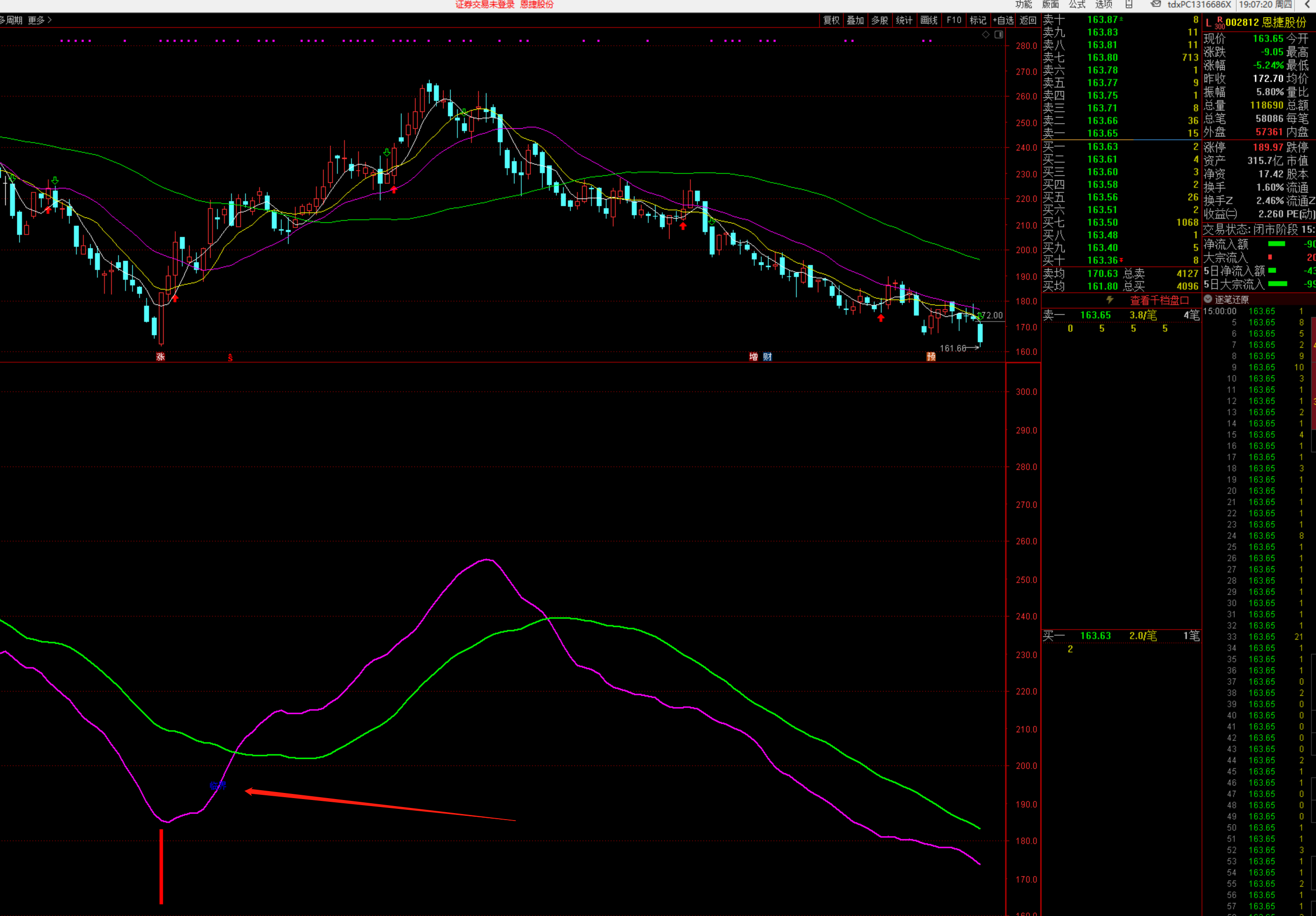
Task: Click the 临界 signal label in the indicator pane
Action: (x=218, y=785)
